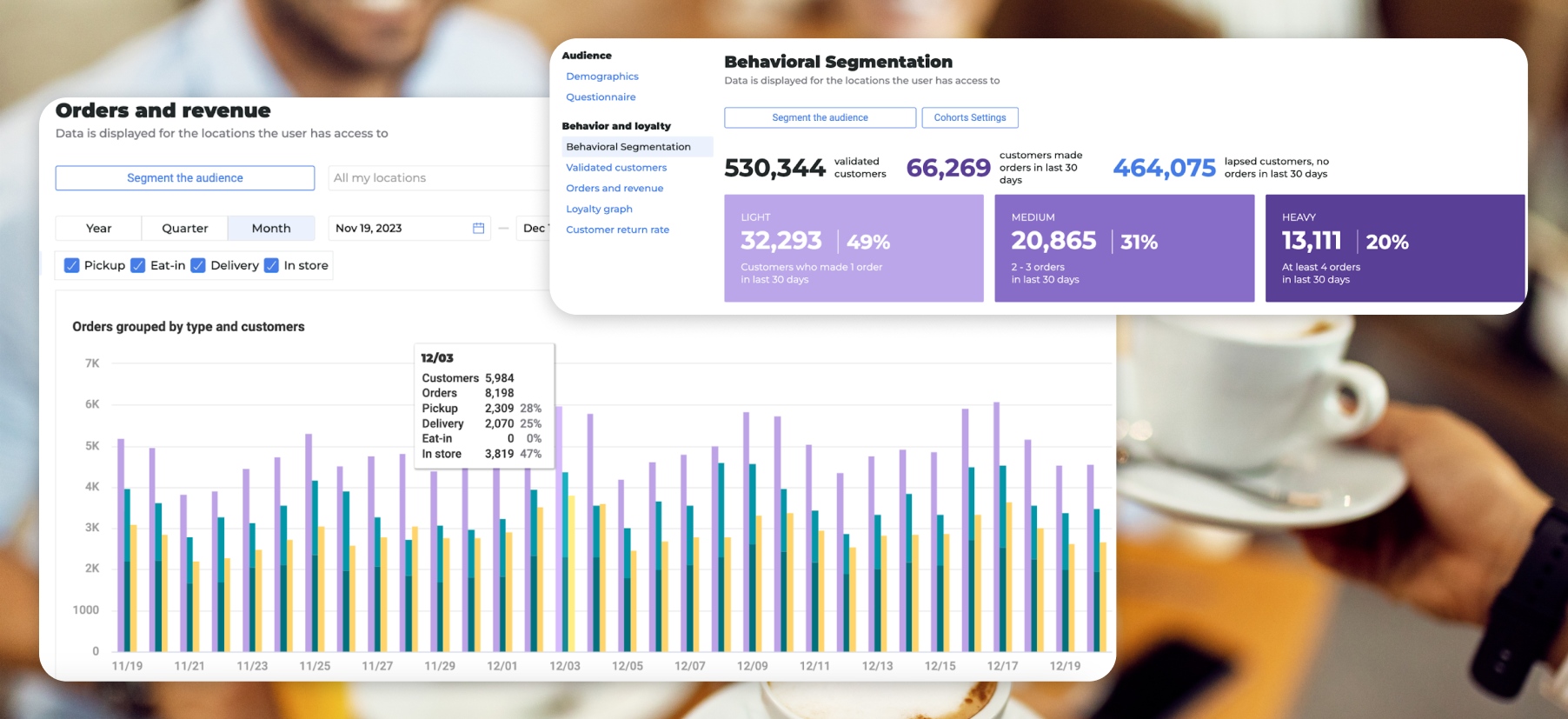The image size is (1568, 719).
Task: Select the HEAVY segment purple tile
Action: tap(1395, 248)
